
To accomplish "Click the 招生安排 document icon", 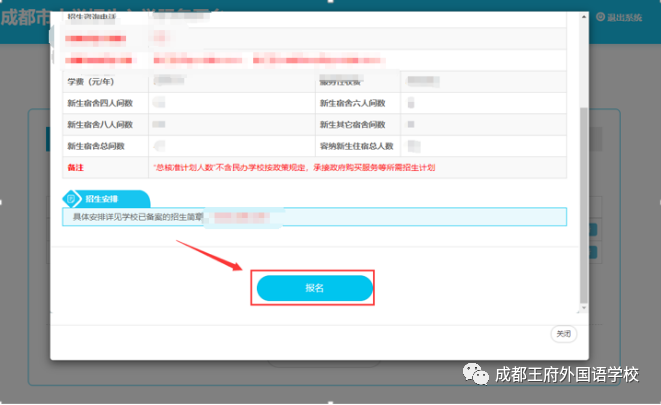I will (x=71, y=199).
